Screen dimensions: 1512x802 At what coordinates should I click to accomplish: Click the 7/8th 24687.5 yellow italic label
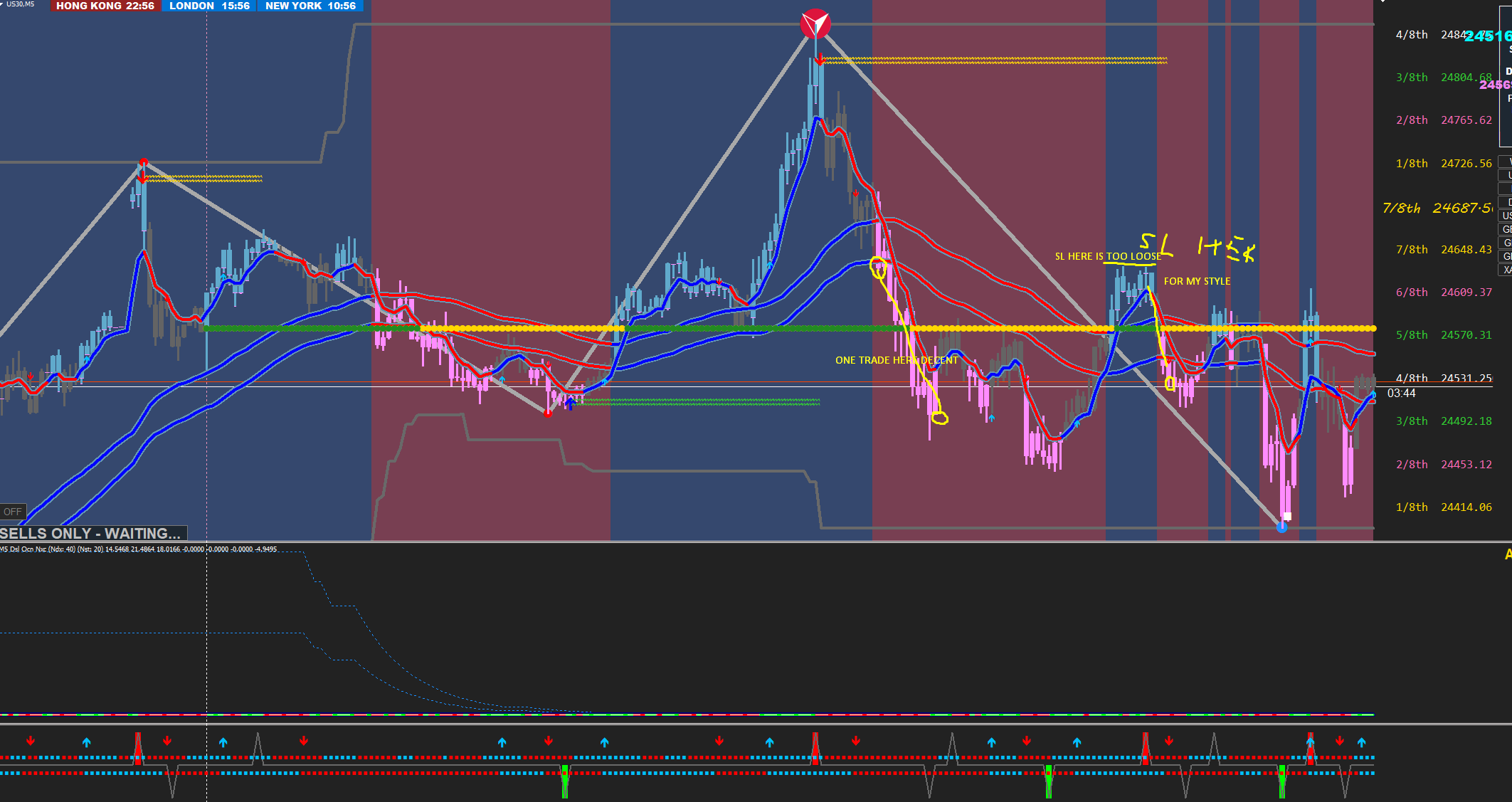1436,208
